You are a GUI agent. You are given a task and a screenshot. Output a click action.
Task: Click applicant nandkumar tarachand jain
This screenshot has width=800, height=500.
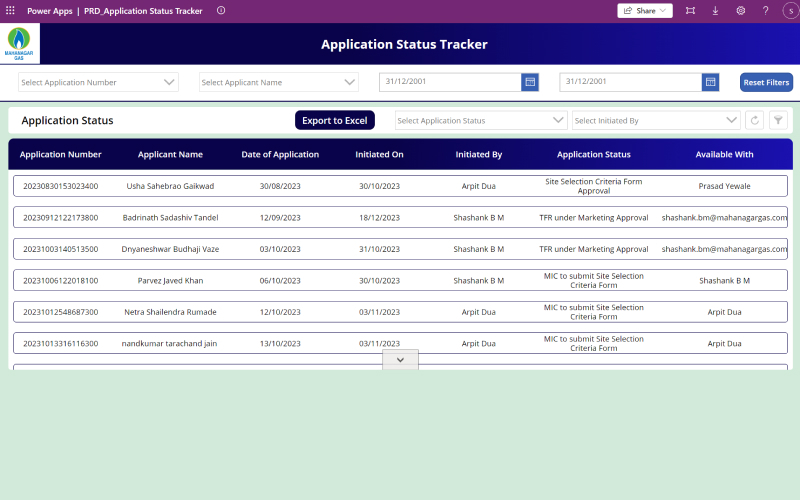click(x=169, y=344)
